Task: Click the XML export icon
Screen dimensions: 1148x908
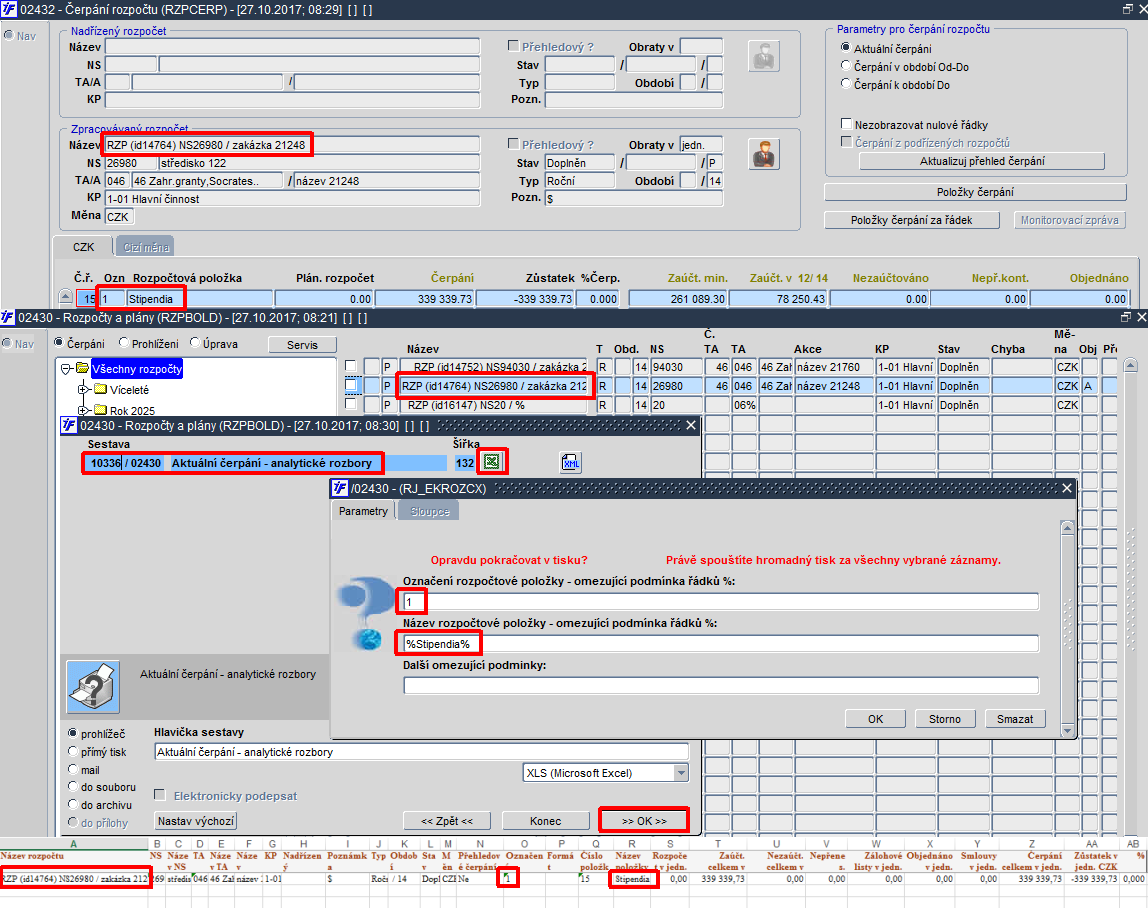Action: point(570,462)
